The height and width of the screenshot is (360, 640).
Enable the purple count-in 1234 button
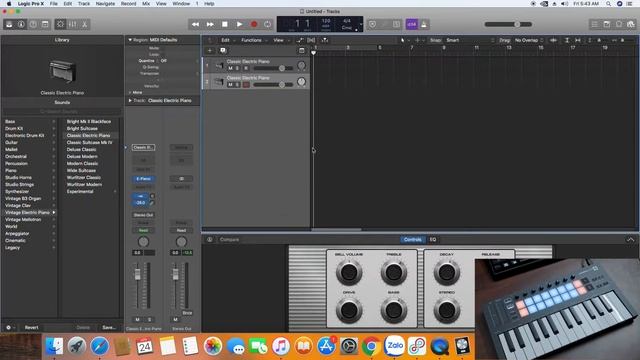pos(411,24)
